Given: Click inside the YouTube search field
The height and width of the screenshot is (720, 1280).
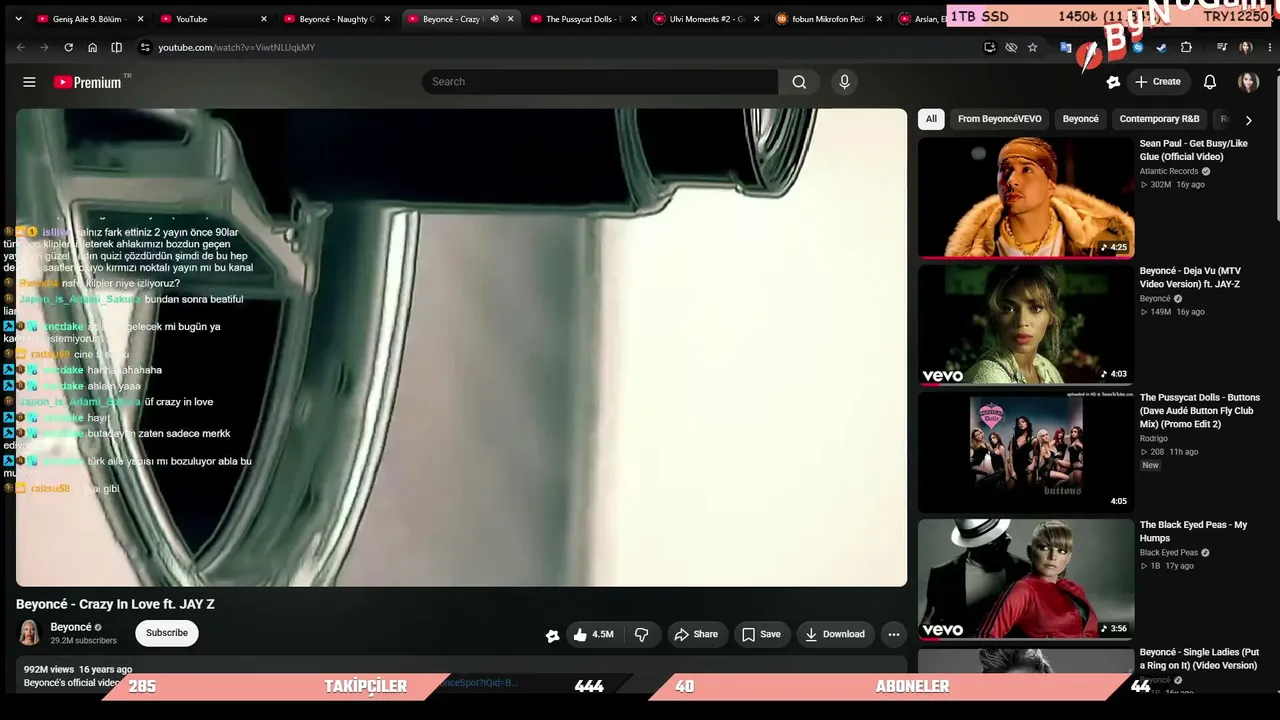Looking at the screenshot, I should [x=599, y=82].
